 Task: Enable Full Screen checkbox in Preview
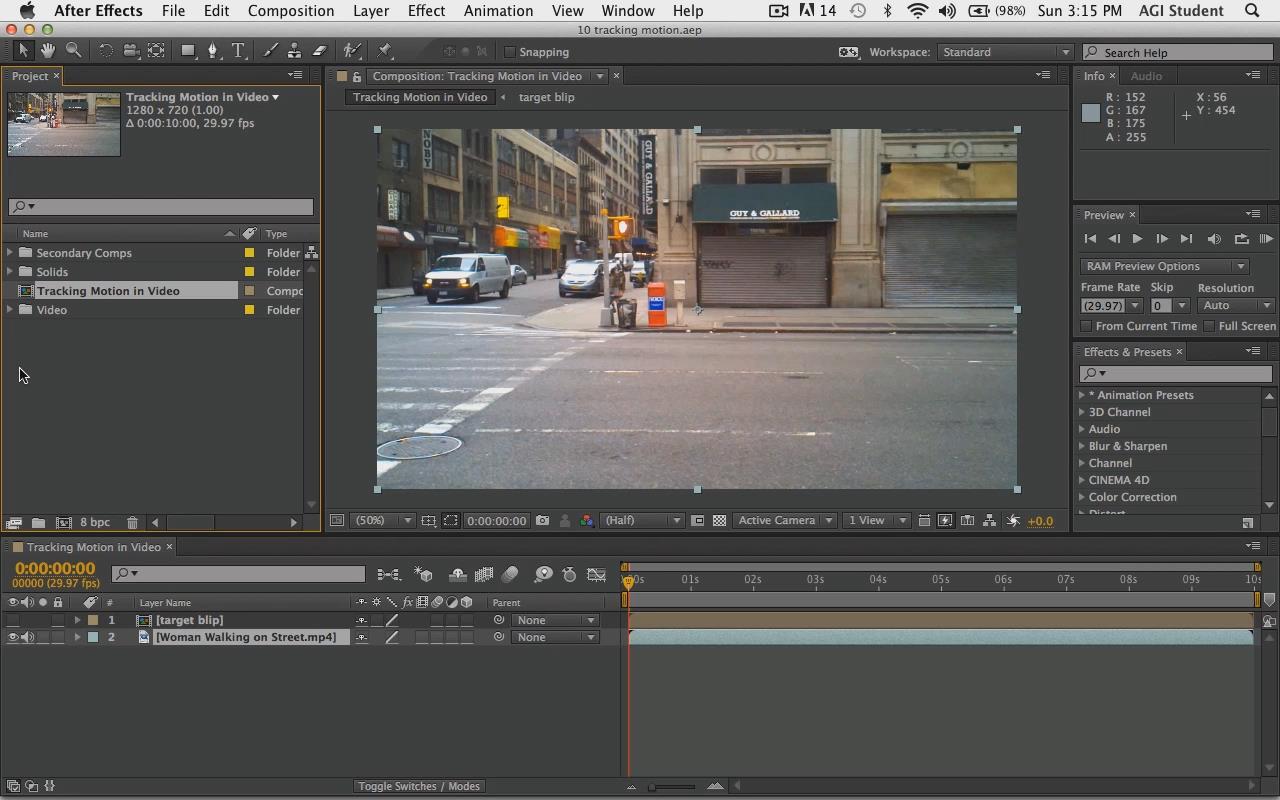coord(1209,326)
